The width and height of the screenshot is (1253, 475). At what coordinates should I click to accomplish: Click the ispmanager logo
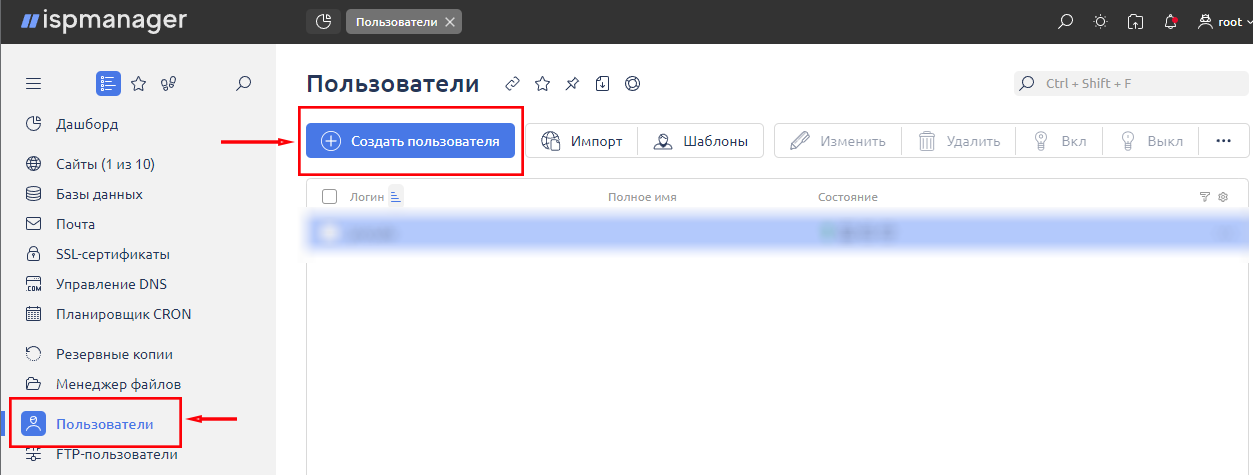tap(103, 20)
